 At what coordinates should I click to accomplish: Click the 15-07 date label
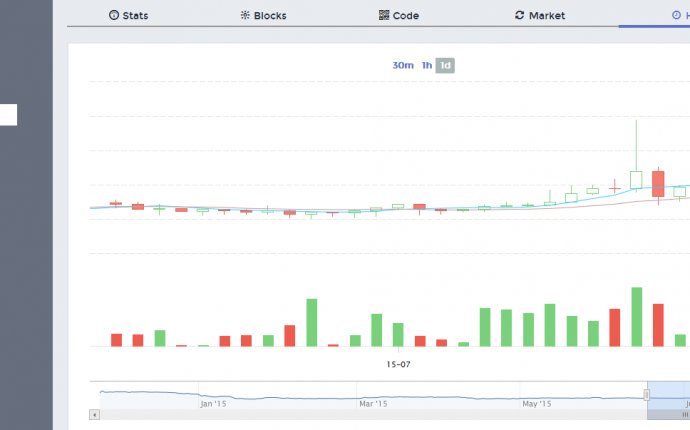point(398,364)
